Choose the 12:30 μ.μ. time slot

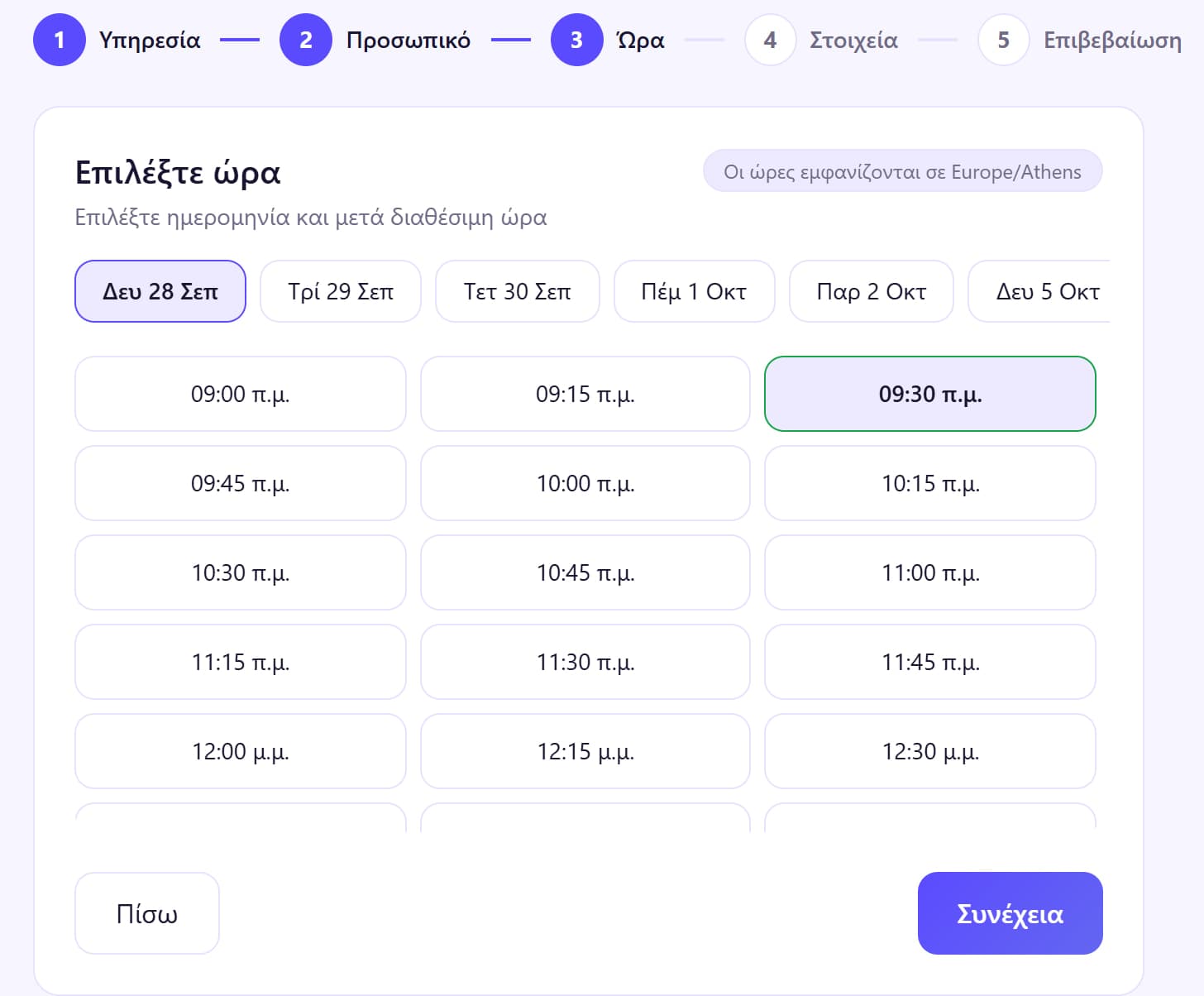tap(930, 751)
